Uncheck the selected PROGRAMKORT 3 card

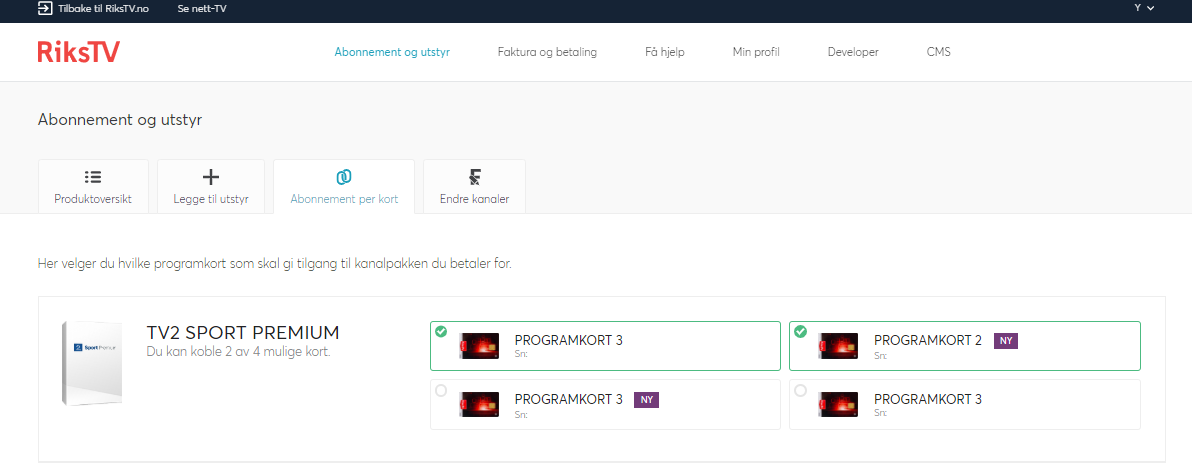442,331
